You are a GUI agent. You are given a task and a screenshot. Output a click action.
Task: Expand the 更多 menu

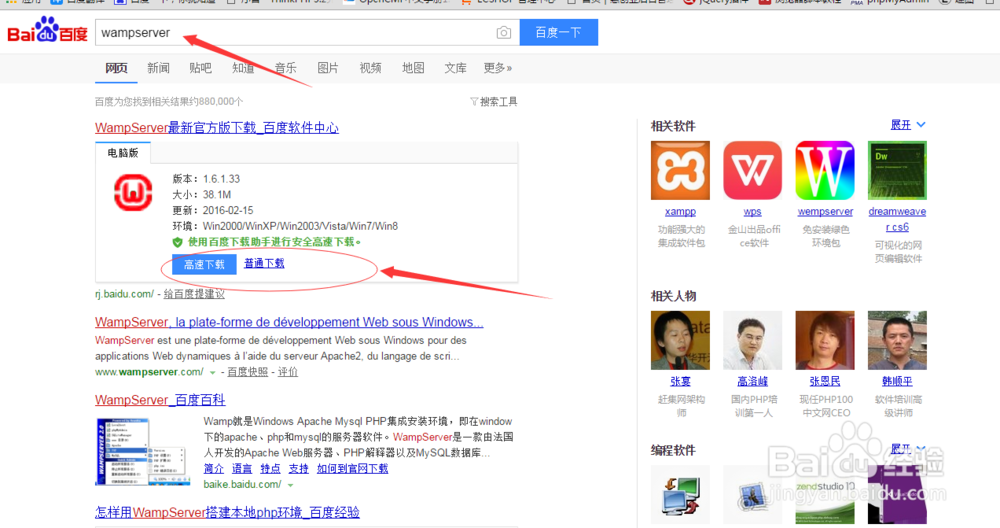(x=497, y=68)
